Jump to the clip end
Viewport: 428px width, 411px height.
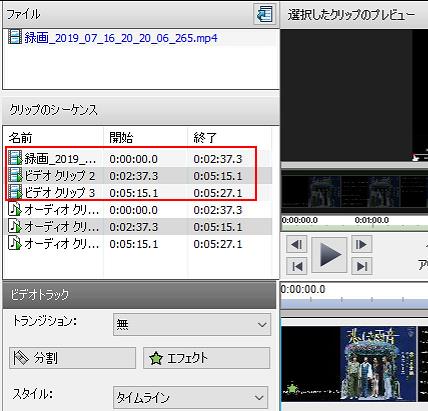362,266
